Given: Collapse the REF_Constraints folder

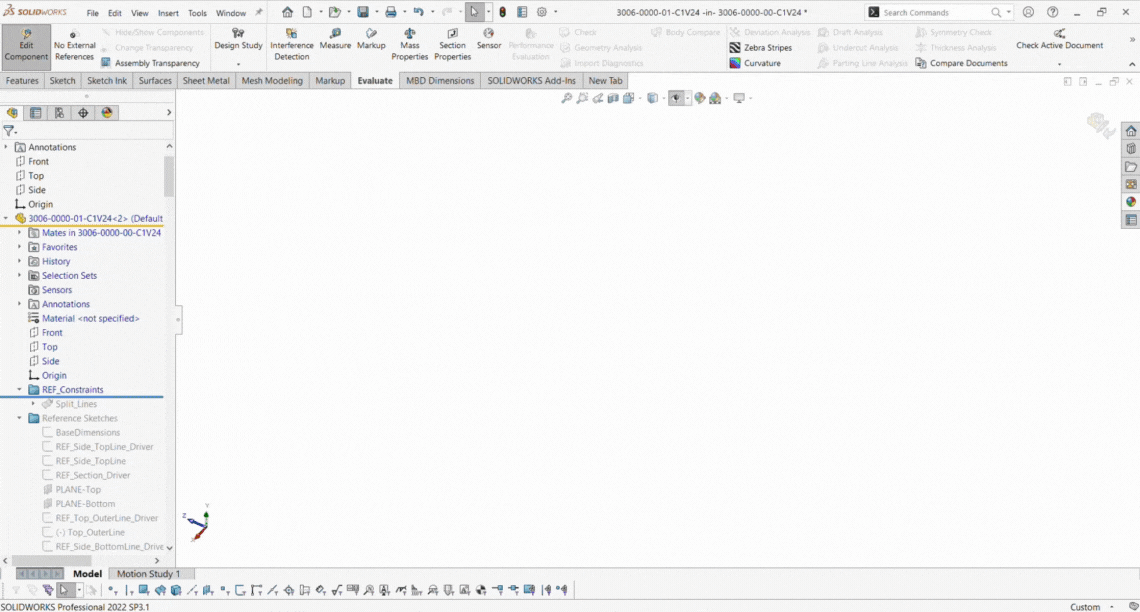Looking at the screenshot, I should click(19, 390).
